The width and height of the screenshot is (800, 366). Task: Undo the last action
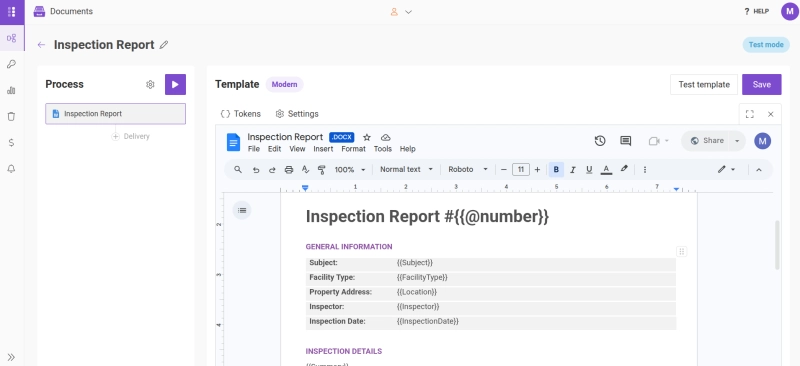(256, 170)
